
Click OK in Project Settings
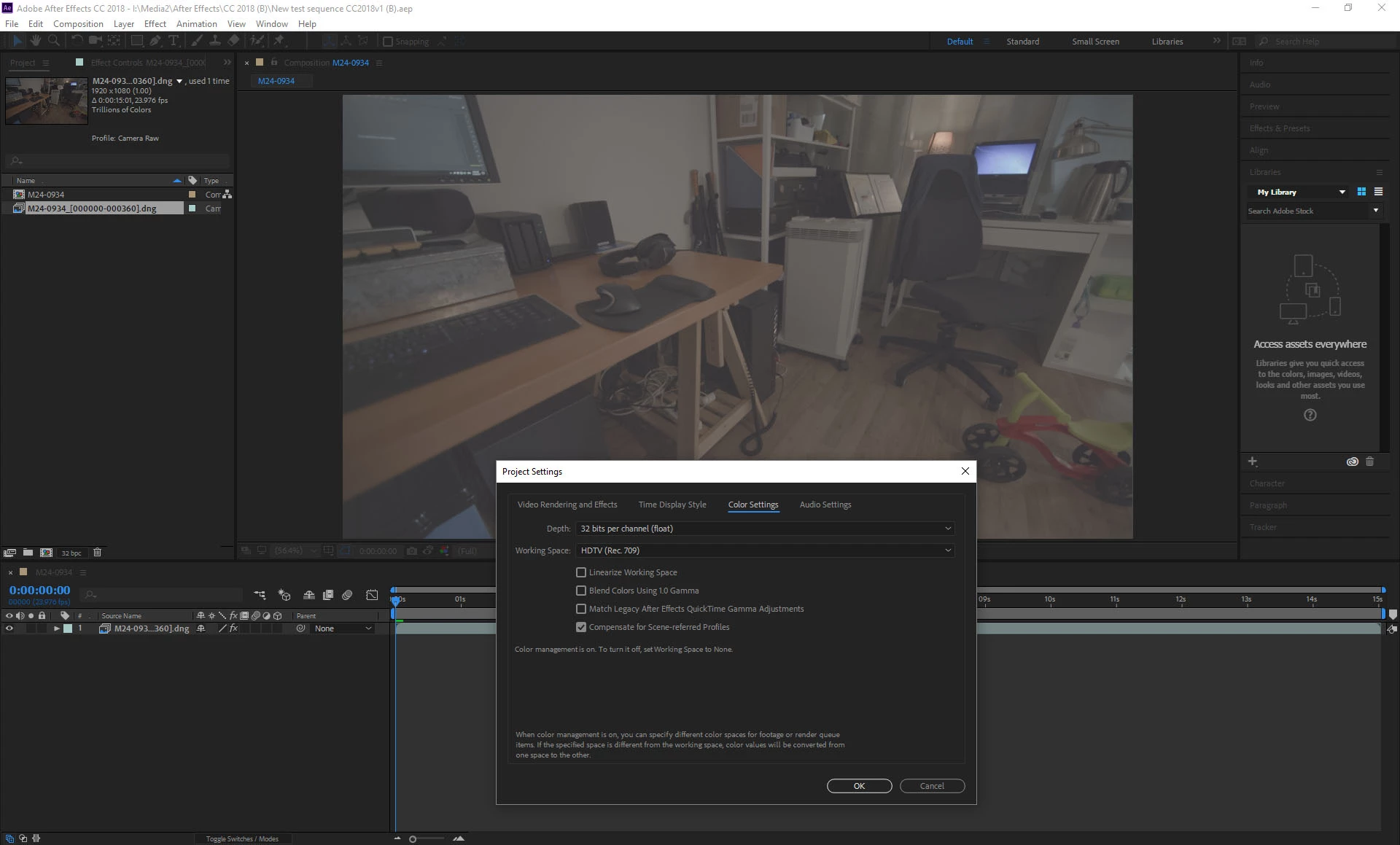click(x=859, y=786)
